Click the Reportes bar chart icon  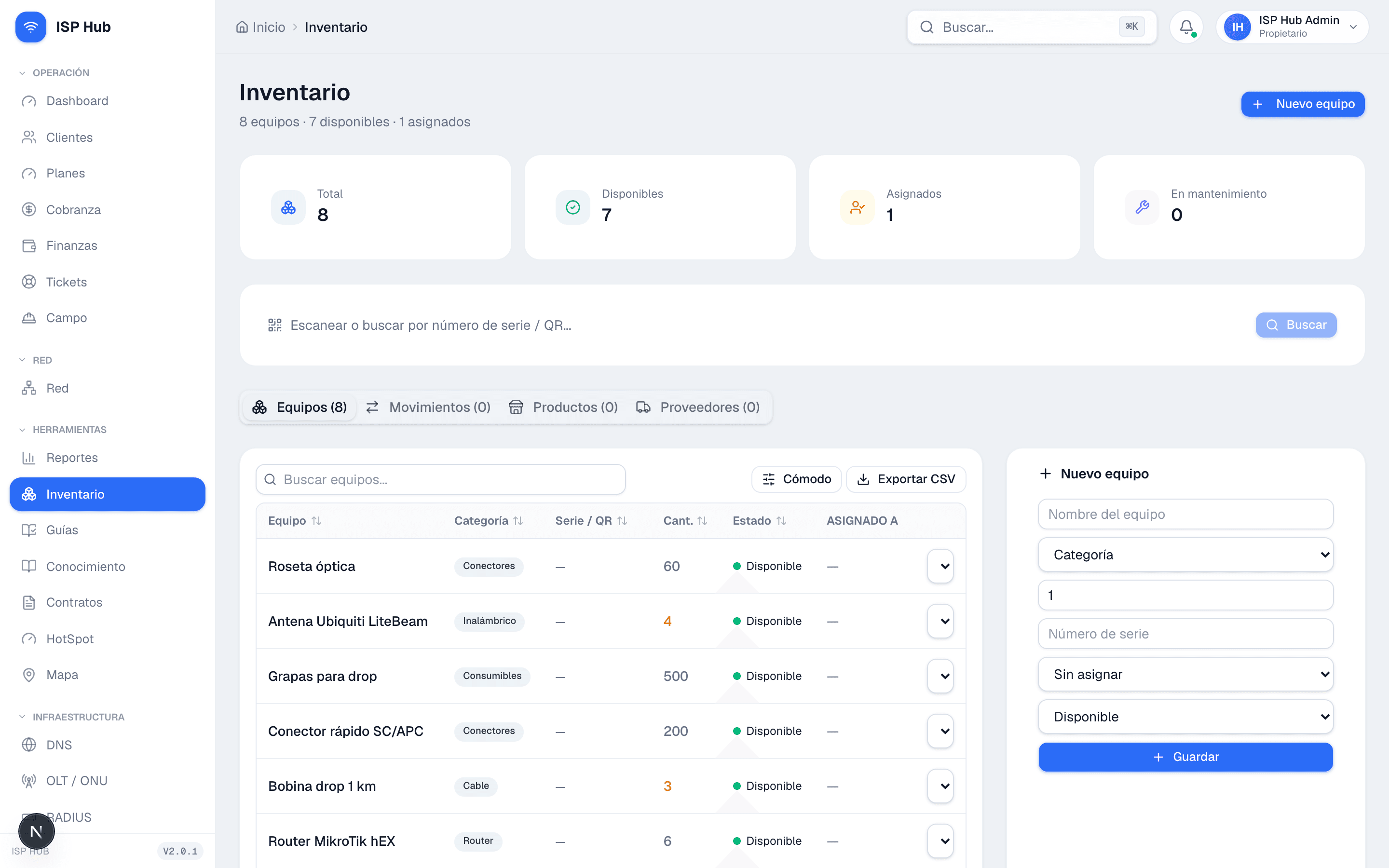coord(29,458)
